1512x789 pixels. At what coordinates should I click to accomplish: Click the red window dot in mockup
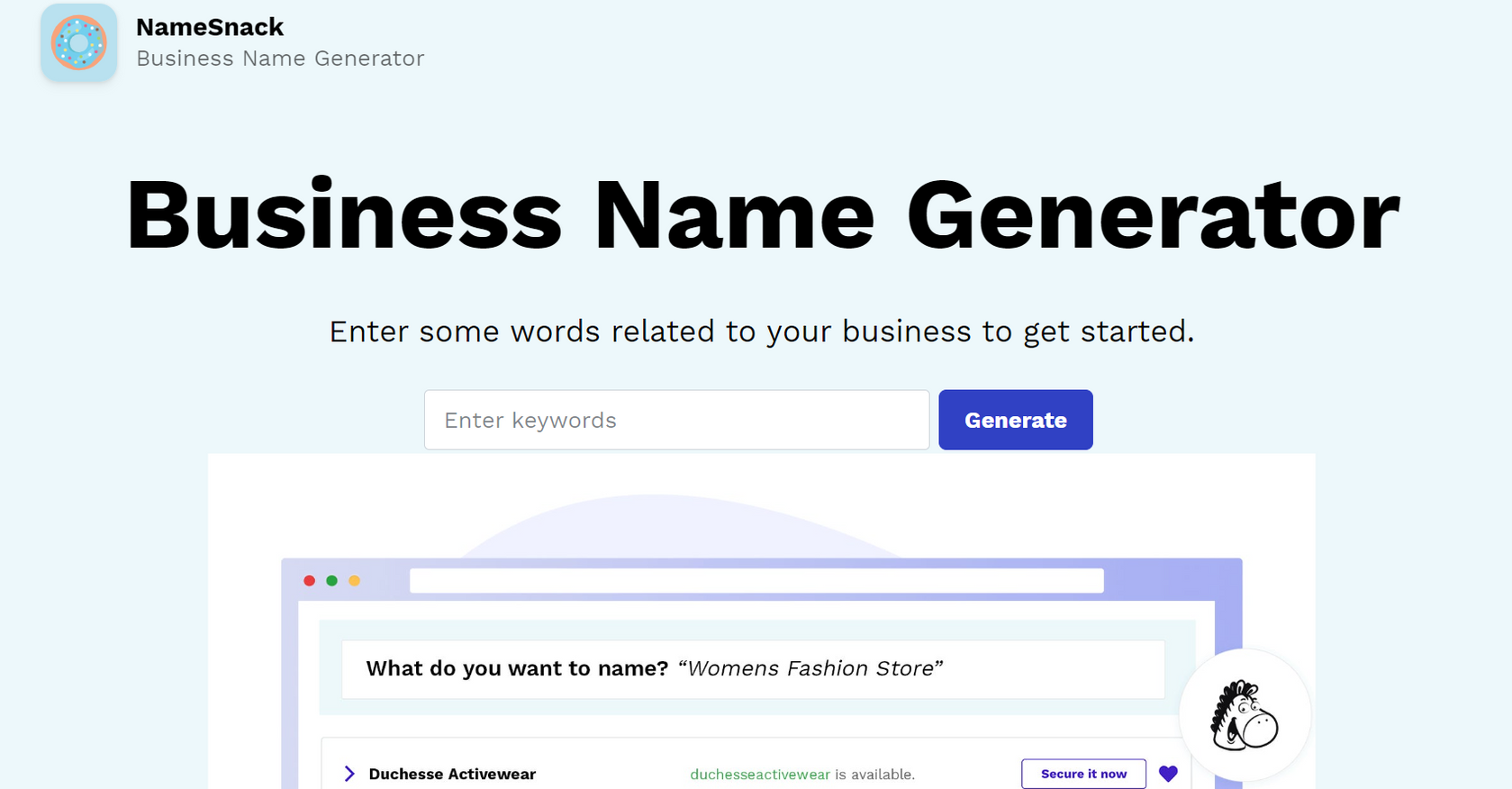coord(309,581)
